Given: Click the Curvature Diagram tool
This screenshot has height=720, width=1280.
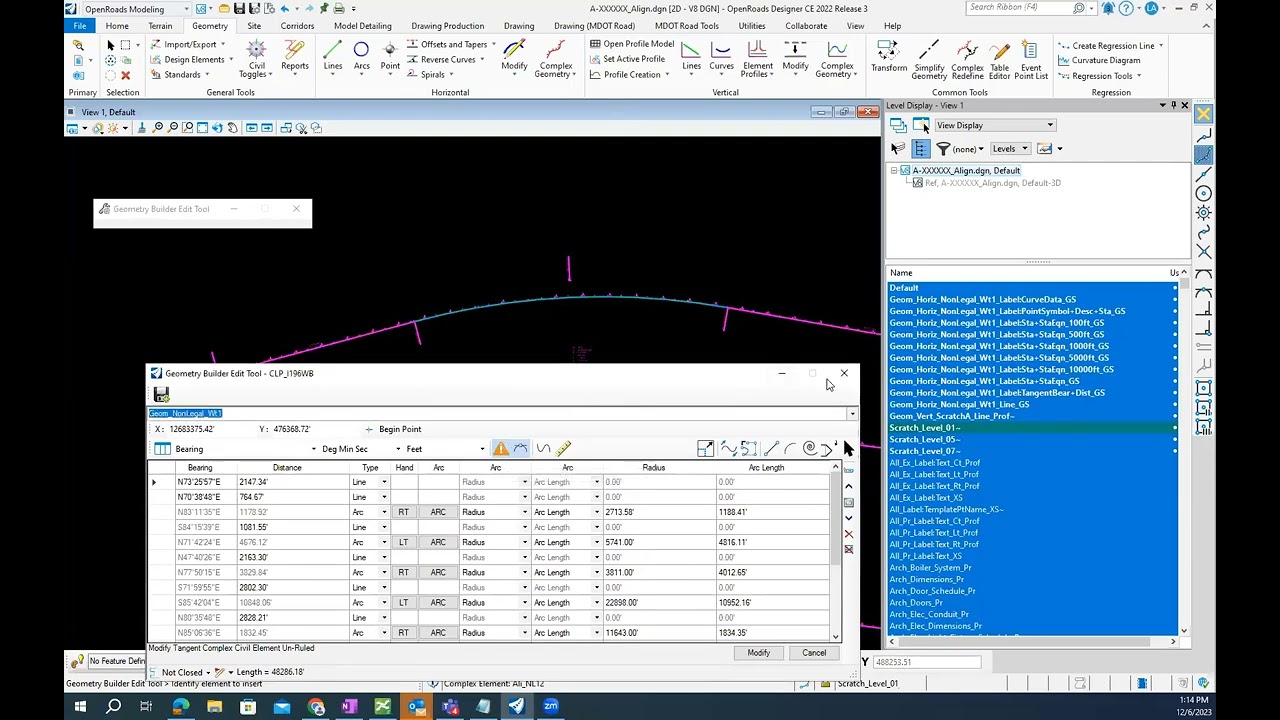Looking at the screenshot, I should click(1099, 60).
